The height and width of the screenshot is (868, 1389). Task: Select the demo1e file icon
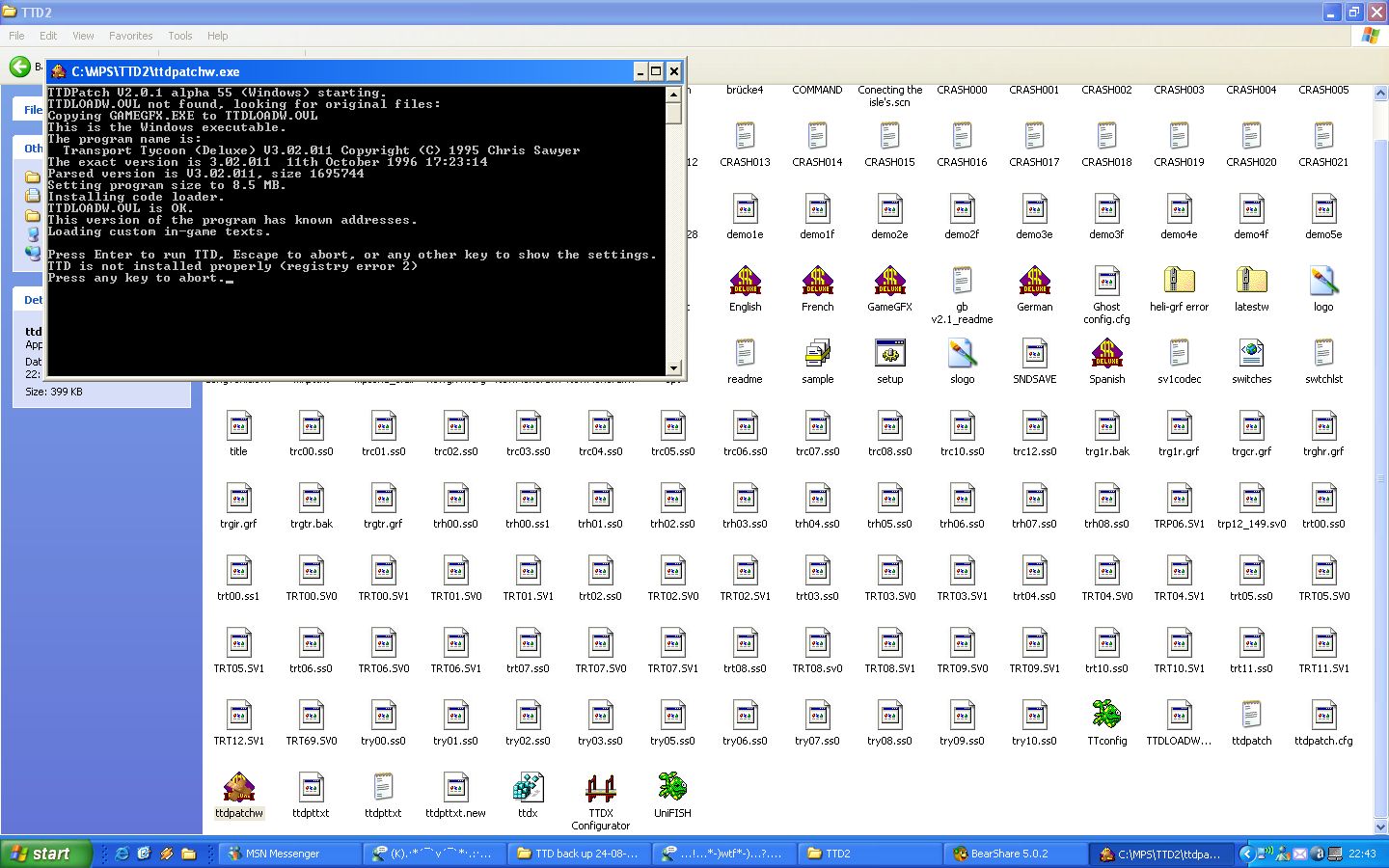coord(745,208)
